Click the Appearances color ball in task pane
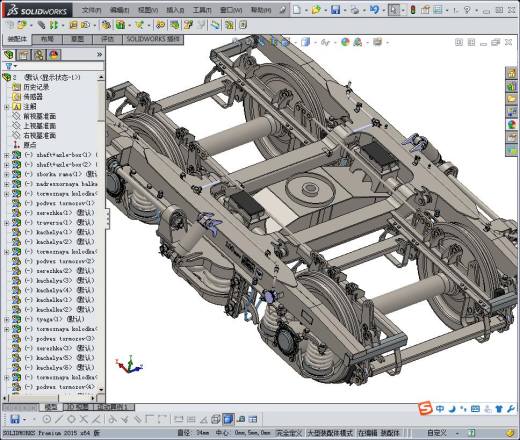This screenshot has height=440, width=520. pos(511,125)
